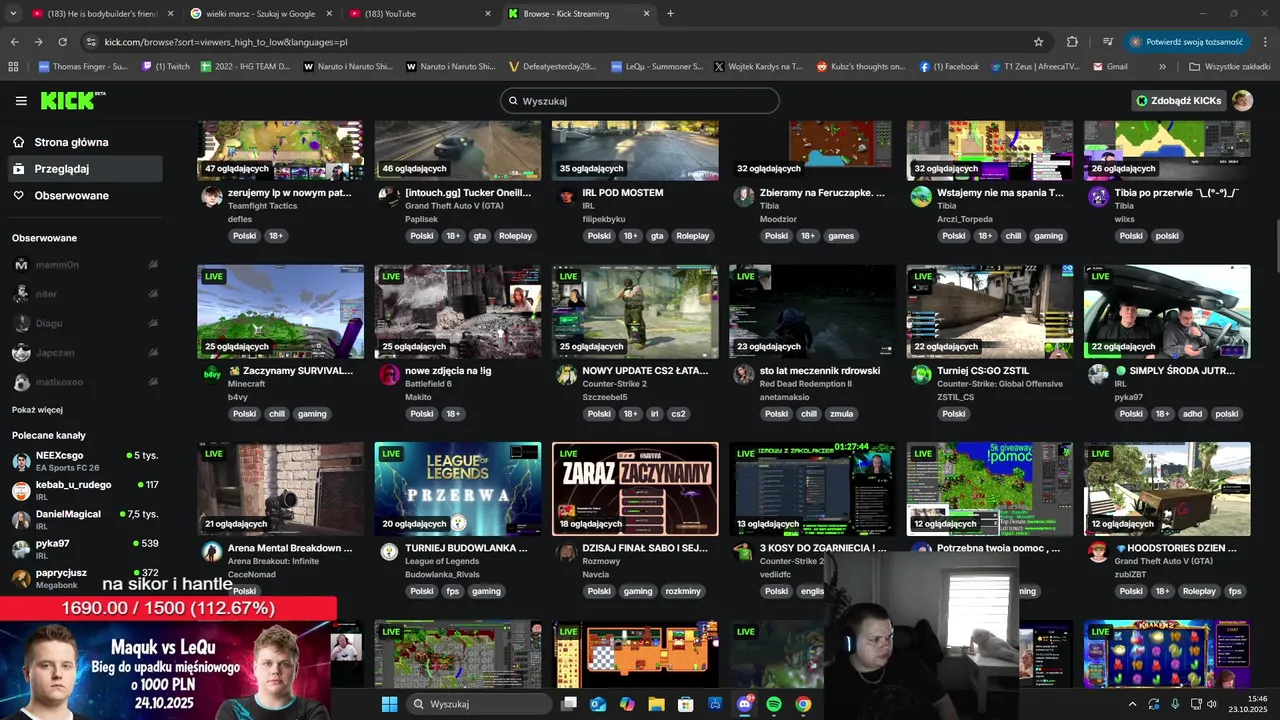Open the Chrome extensions puzzle icon
This screenshot has width=1280, height=720.
pos(1072,42)
